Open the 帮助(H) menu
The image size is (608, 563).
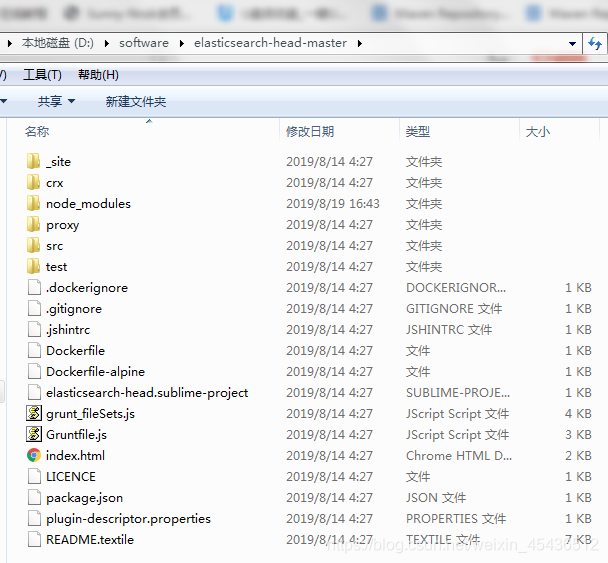pos(98,74)
